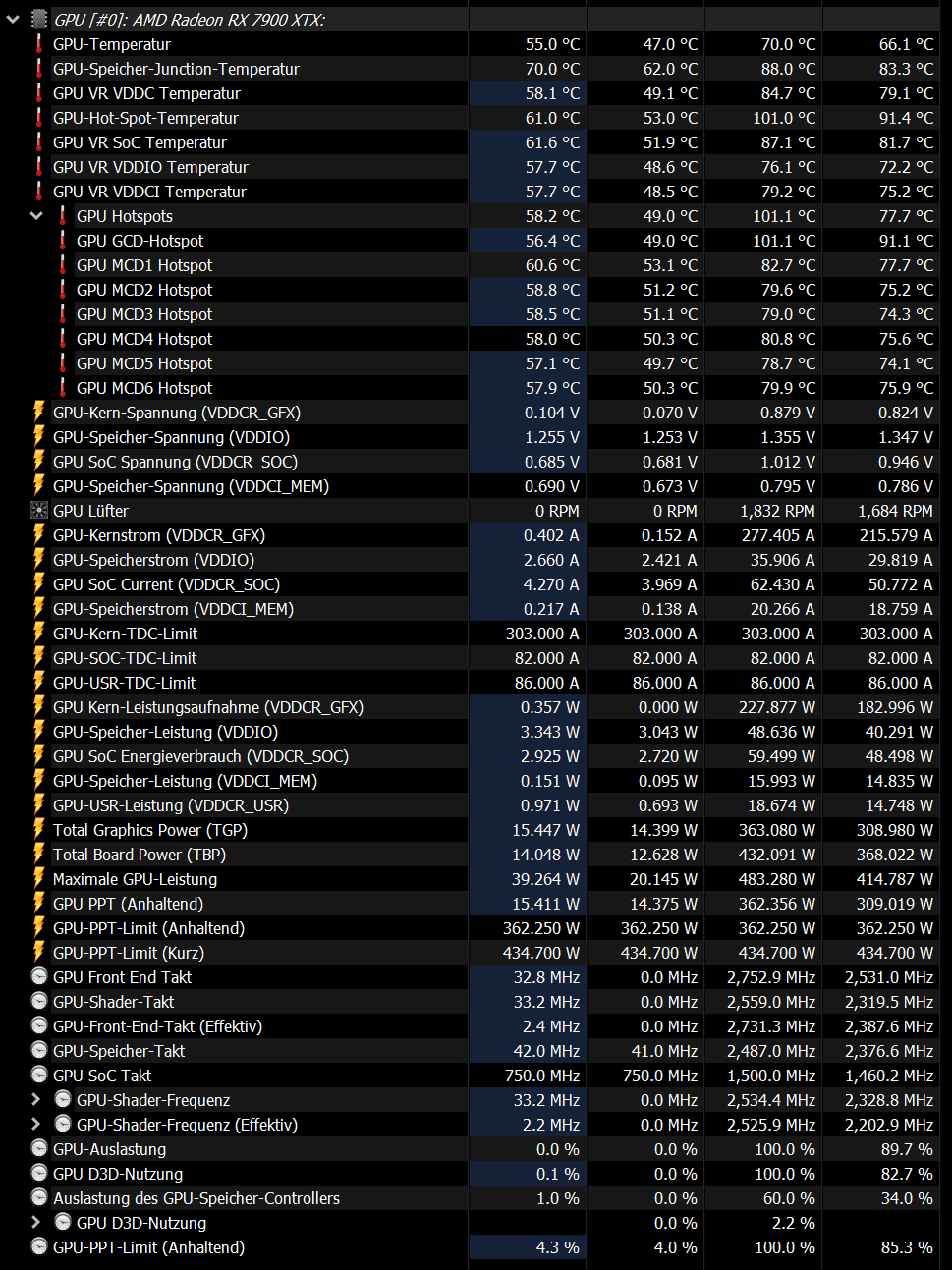Select the GPU MCD2 Hotspot row label
The height and width of the screenshot is (1270, 952).
pos(144,290)
